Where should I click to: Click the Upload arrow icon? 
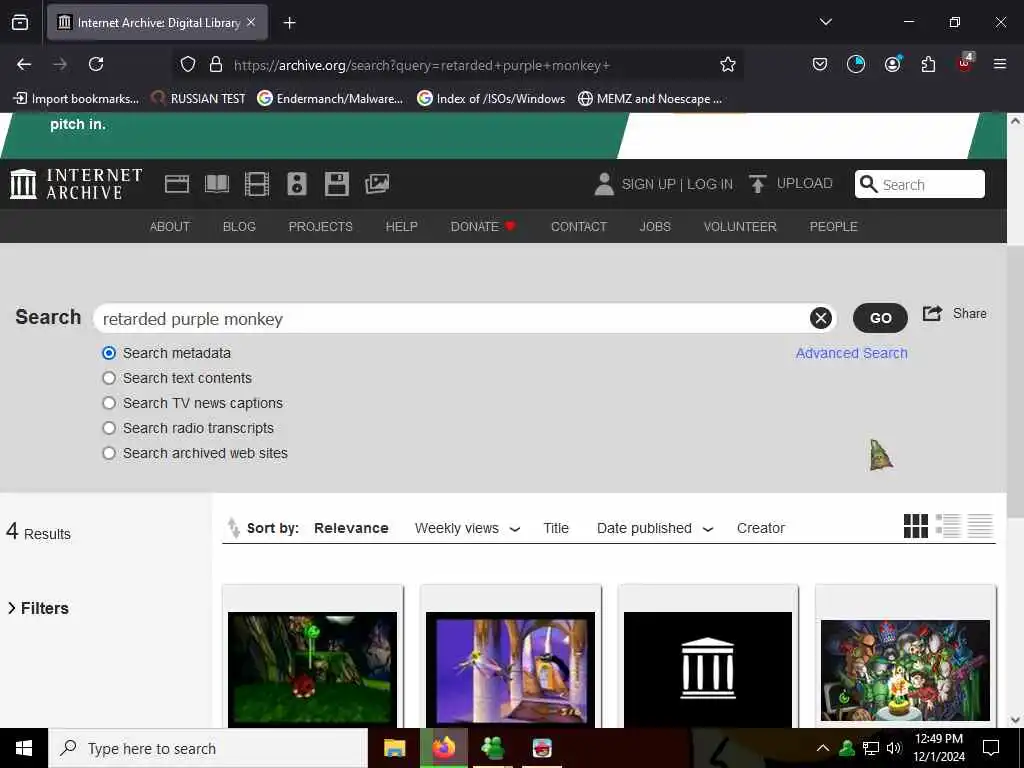pyautogui.click(x=758, y=184)
